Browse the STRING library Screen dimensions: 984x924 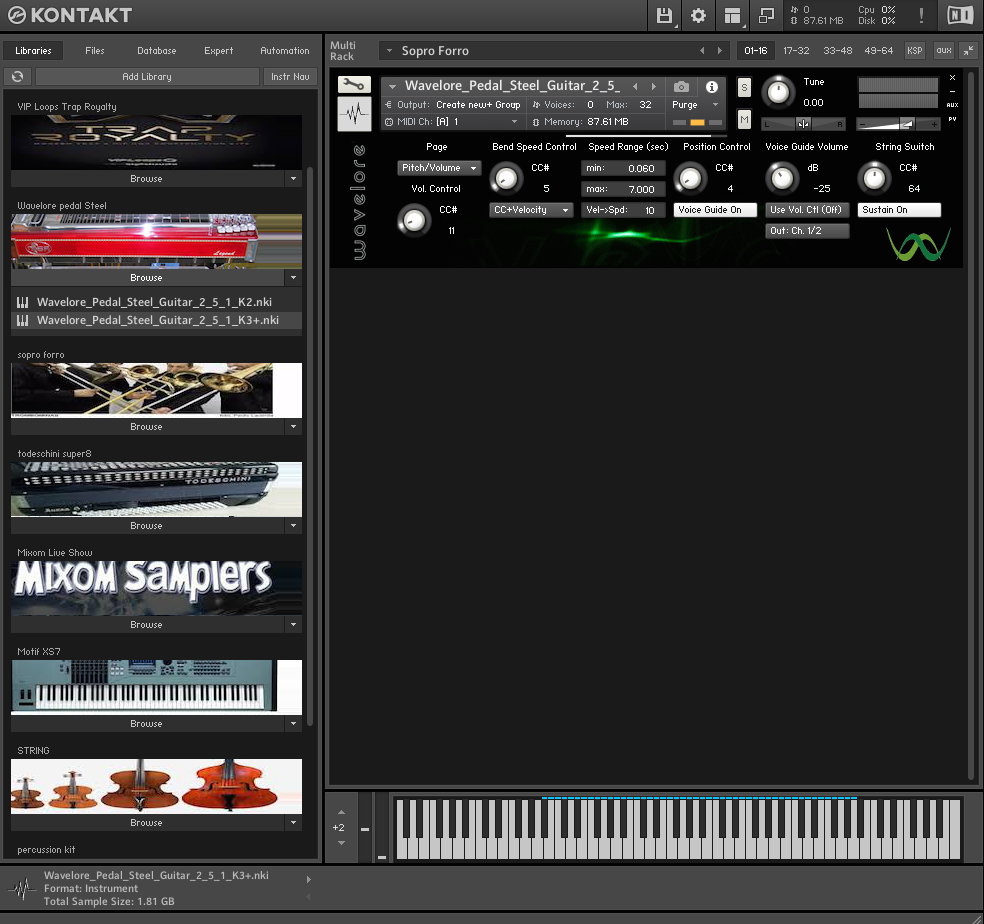tap(147, 823)
